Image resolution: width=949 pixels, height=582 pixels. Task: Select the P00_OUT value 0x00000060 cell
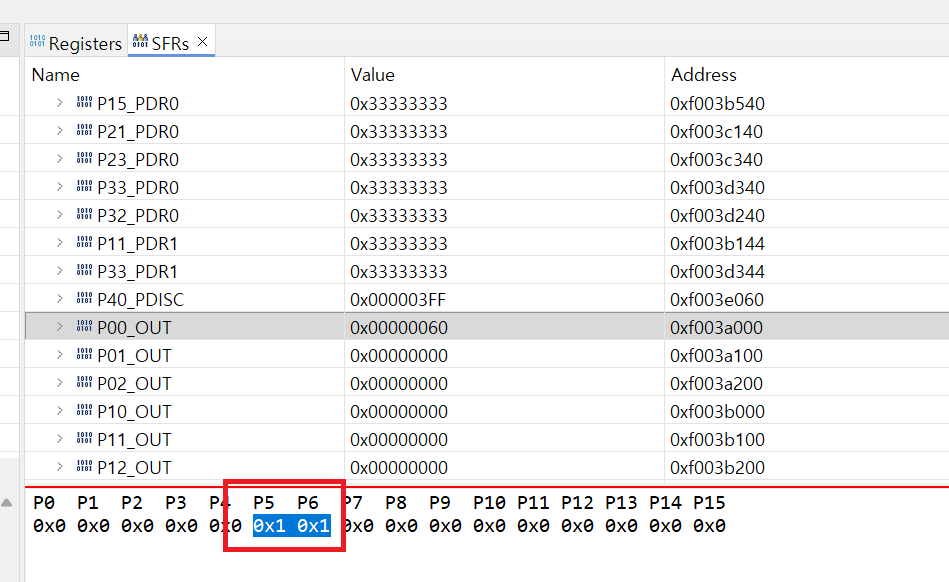[x=399, y=327]
